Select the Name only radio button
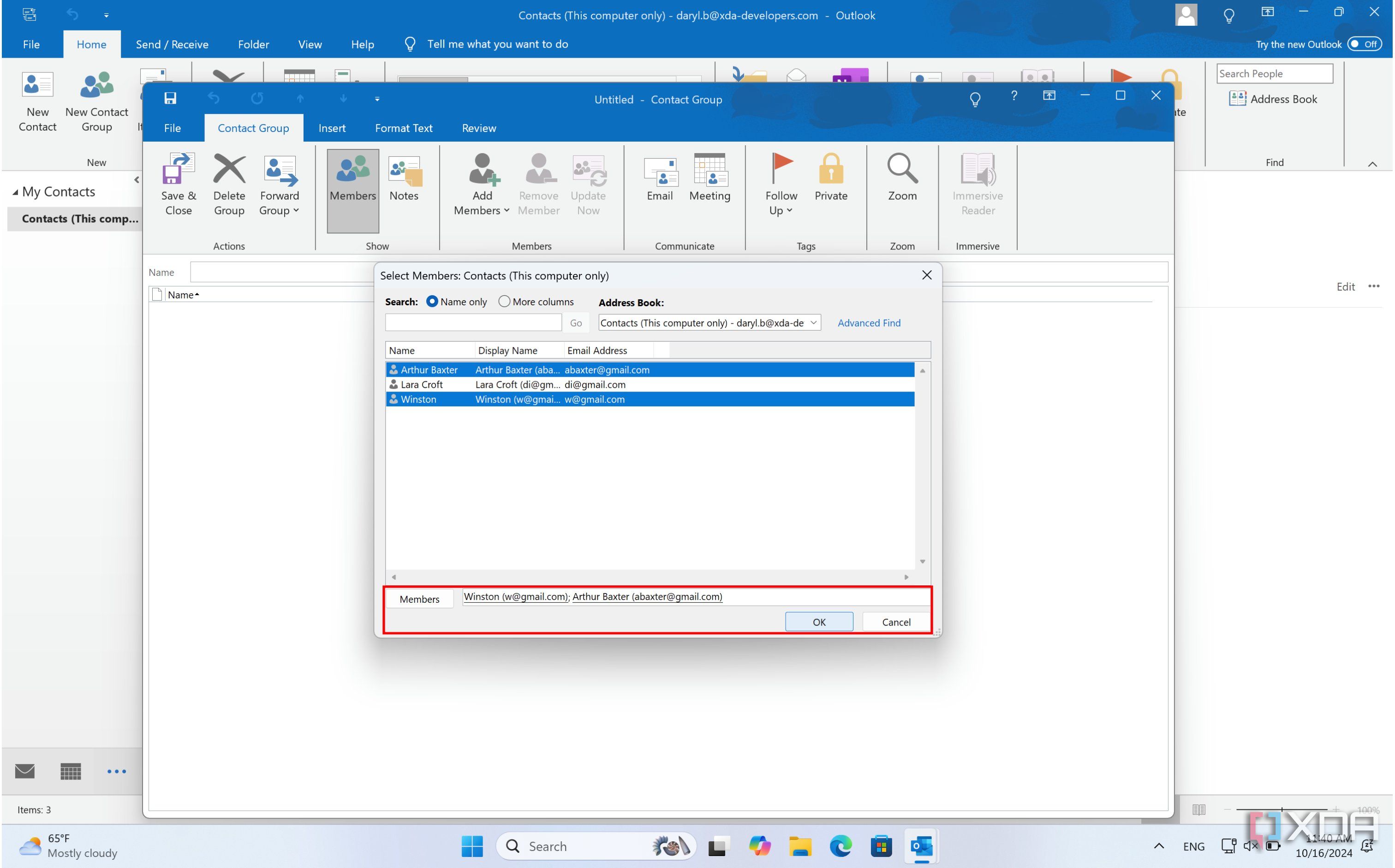 432,301
